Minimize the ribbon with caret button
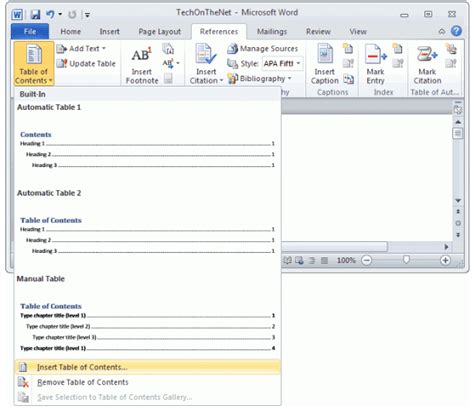The image size is (474, 409). click(442, 31)
